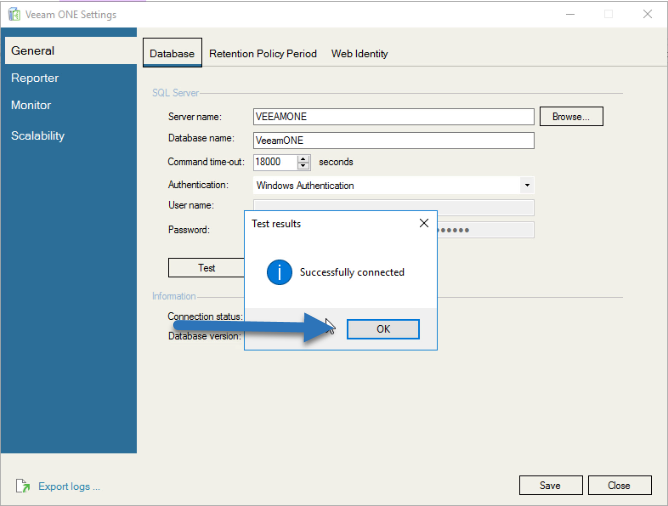
Task: Click the Veeam ONE Settings title icon
Action: click(x=14, y=14)
